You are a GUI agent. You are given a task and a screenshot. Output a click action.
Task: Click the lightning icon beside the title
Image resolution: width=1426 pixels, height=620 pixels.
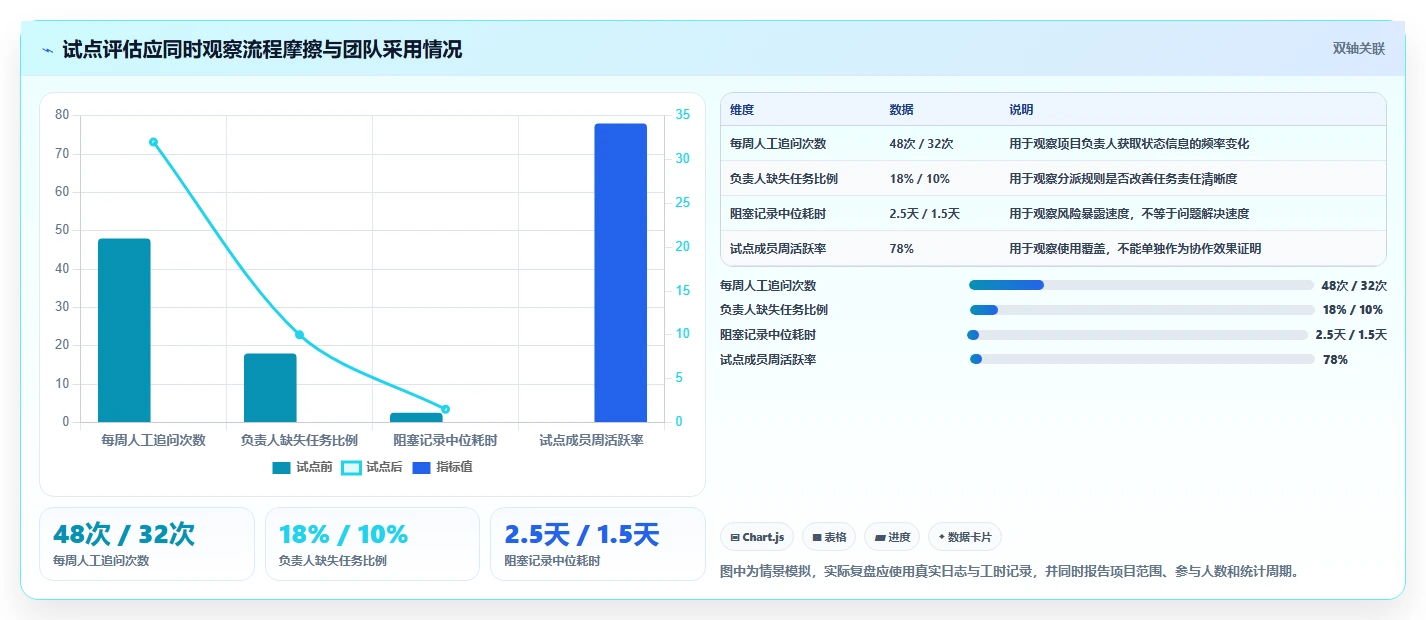48,50
